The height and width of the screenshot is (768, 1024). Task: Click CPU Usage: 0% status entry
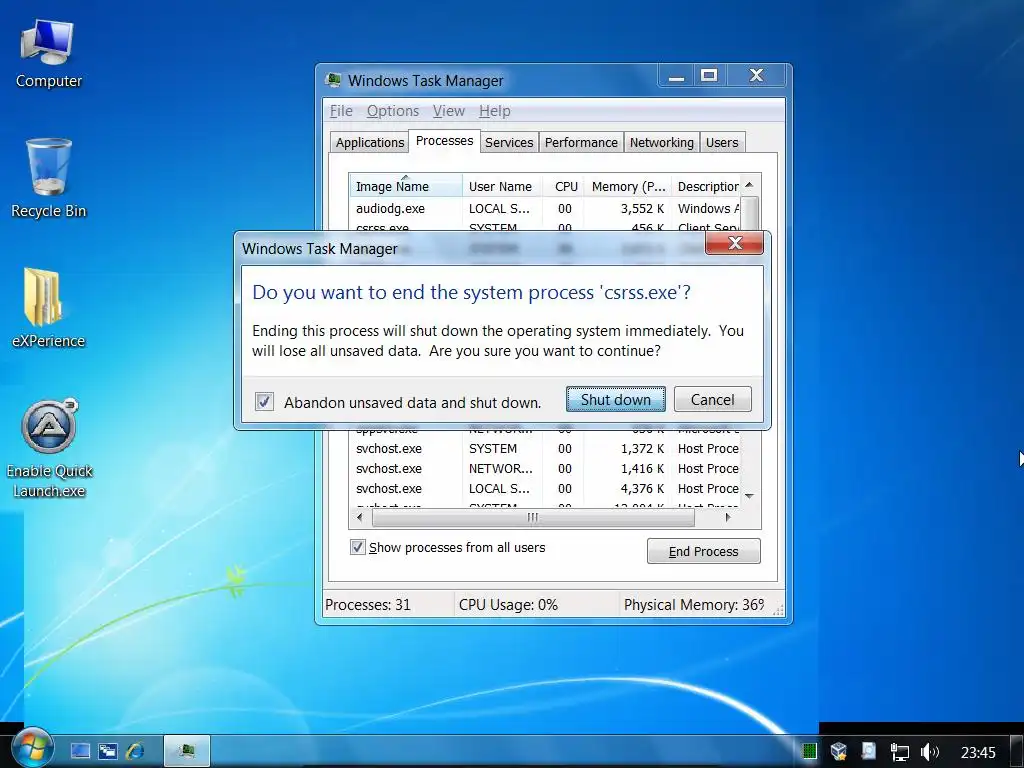pos(508,605)
